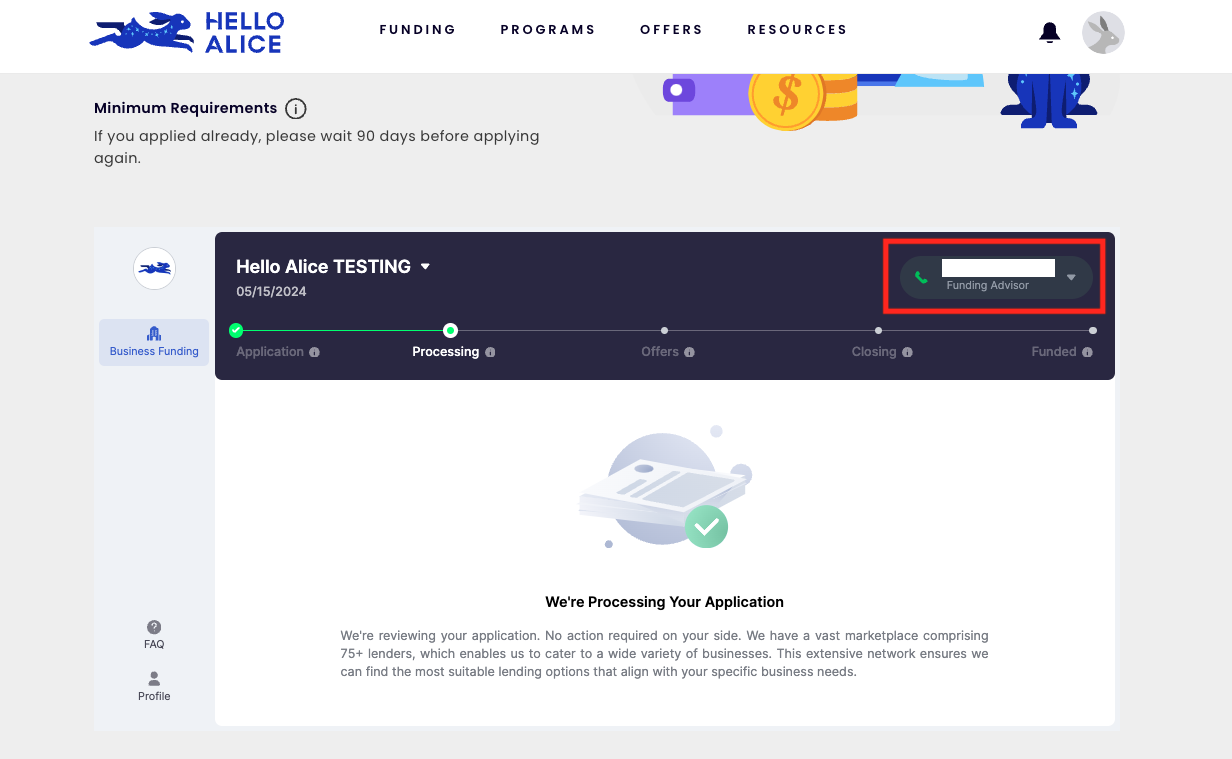This screenshot has height=759, width=1232.
Task: Open the RESOURCES nav menu
Action: pos(797,30)
